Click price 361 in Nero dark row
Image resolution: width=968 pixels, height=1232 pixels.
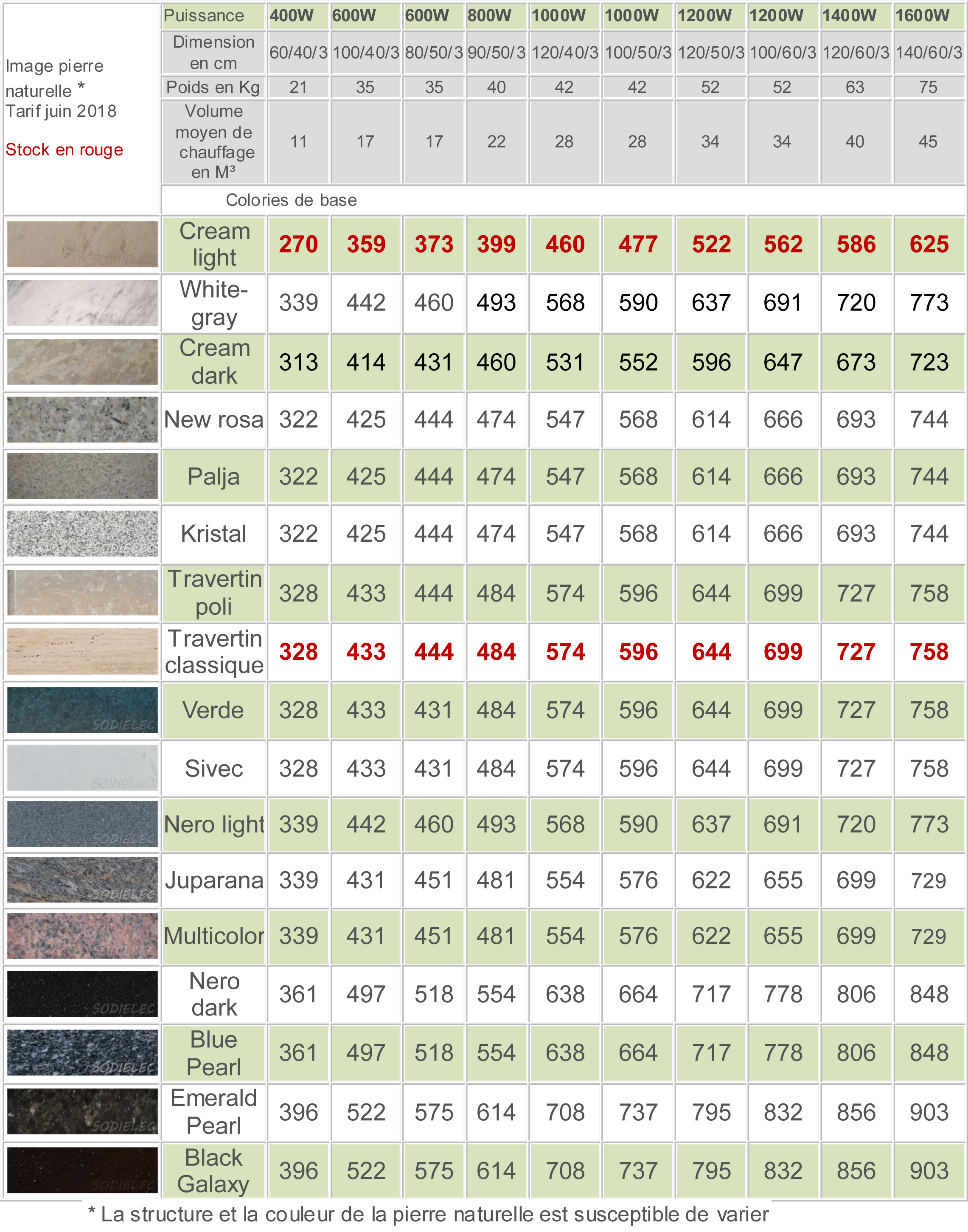299,994
